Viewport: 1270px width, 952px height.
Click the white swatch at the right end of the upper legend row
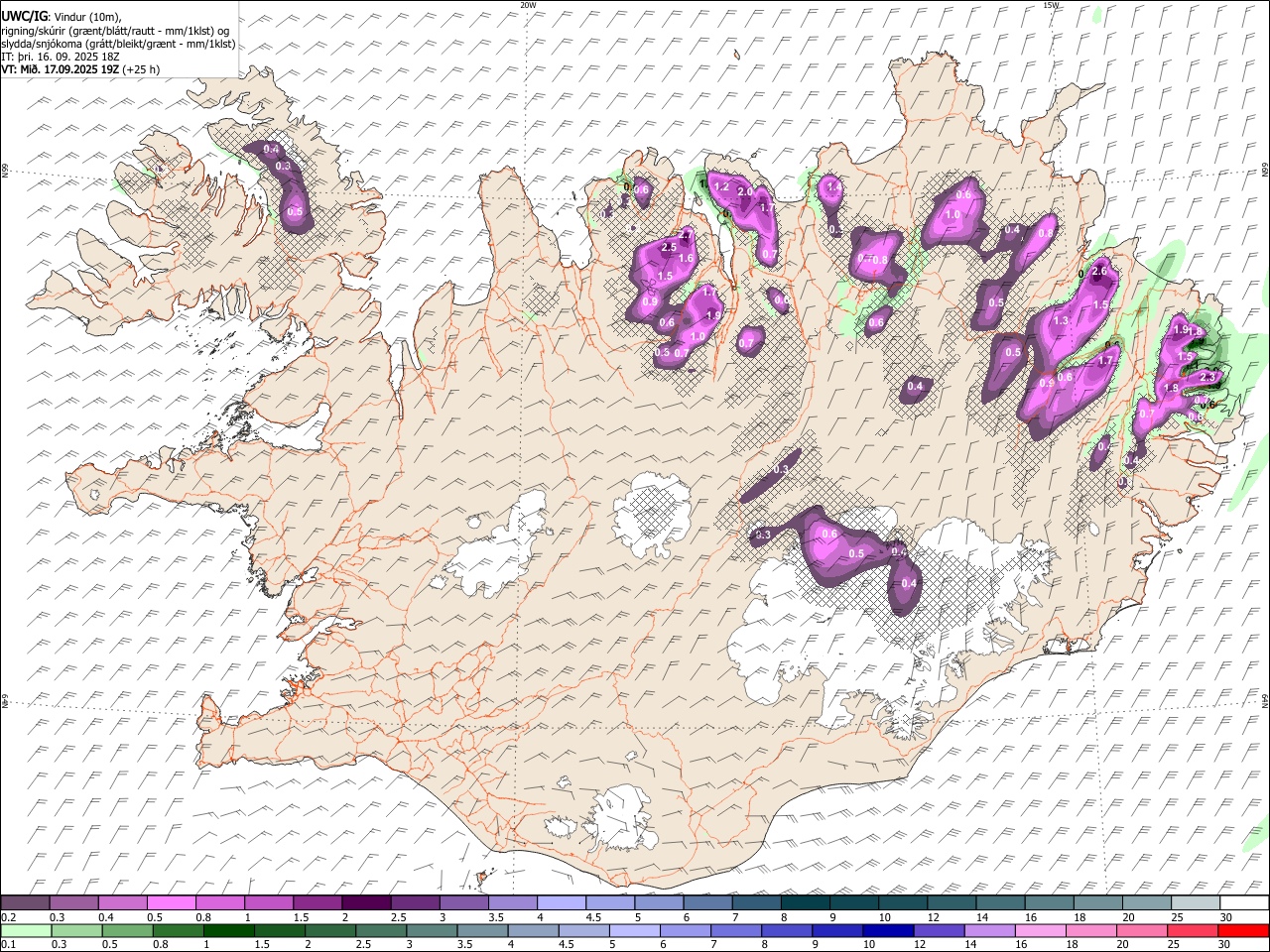coord(1243,903)
